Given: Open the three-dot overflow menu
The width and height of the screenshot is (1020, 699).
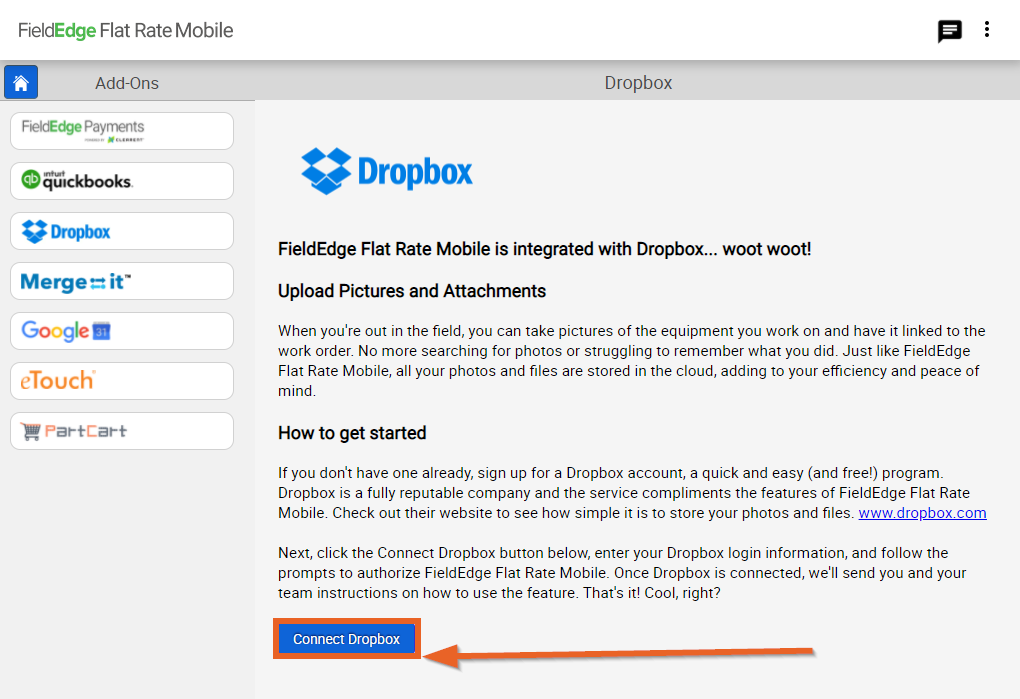Looking at the screenshot, I should point(987,30).
